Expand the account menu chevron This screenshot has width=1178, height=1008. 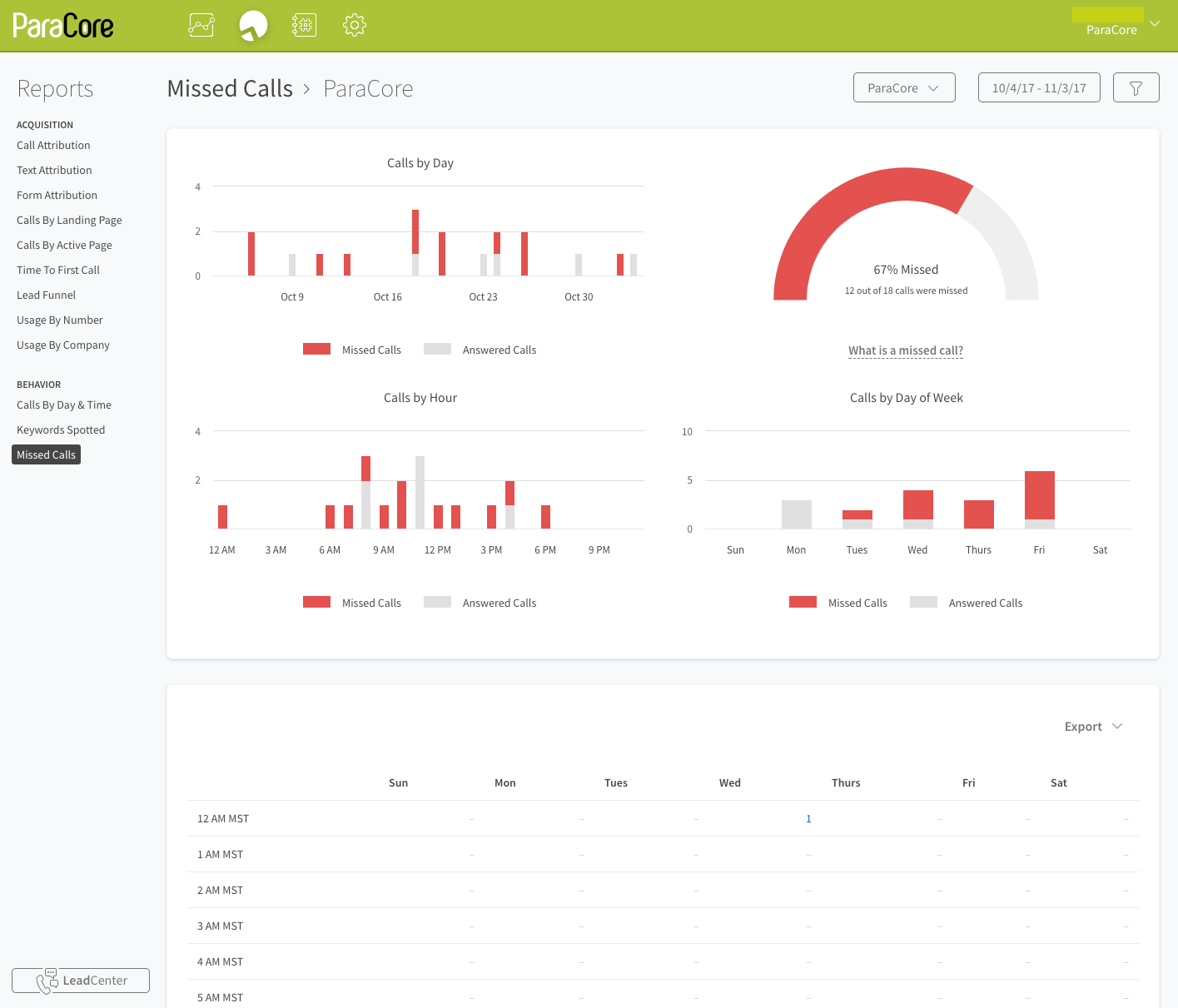pos(1155,23)
